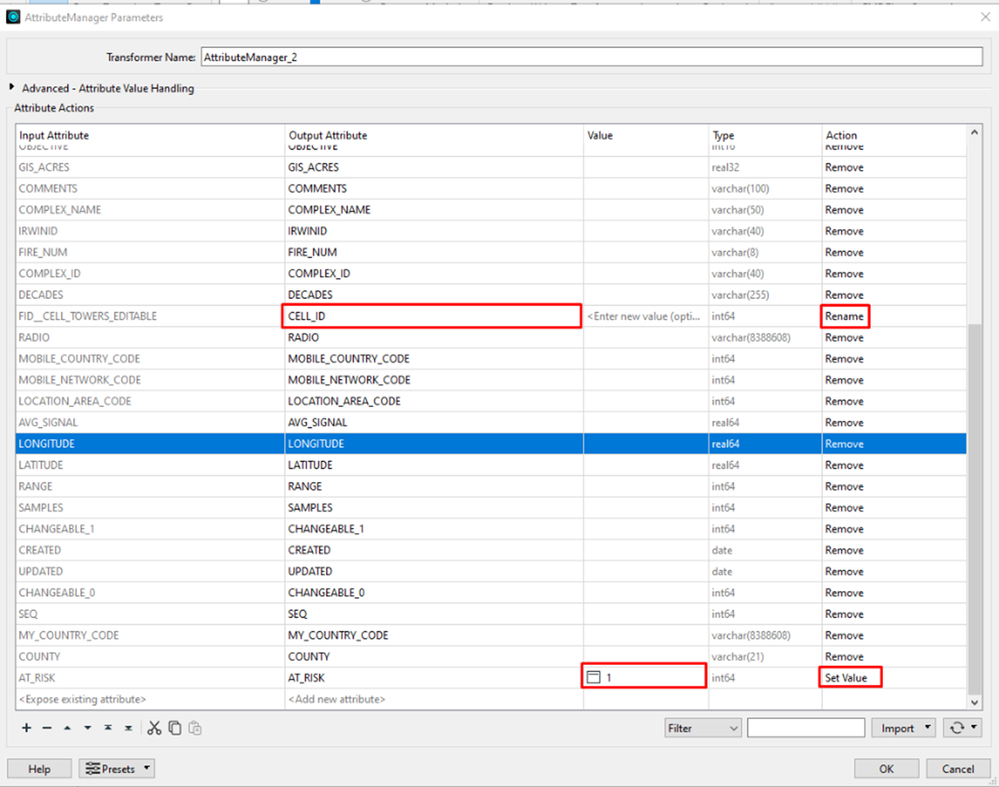Select the MOBILE_COUNTRY_CODE input attribute row
Viewport: 999px width, 787px height.
(150, 359)
